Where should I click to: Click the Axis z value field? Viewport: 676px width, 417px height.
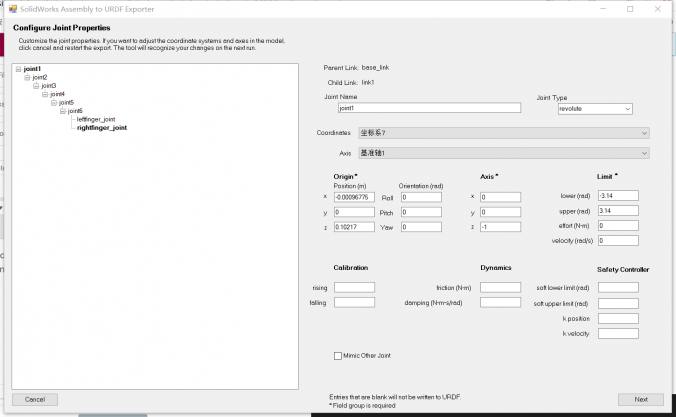[500, 227]
